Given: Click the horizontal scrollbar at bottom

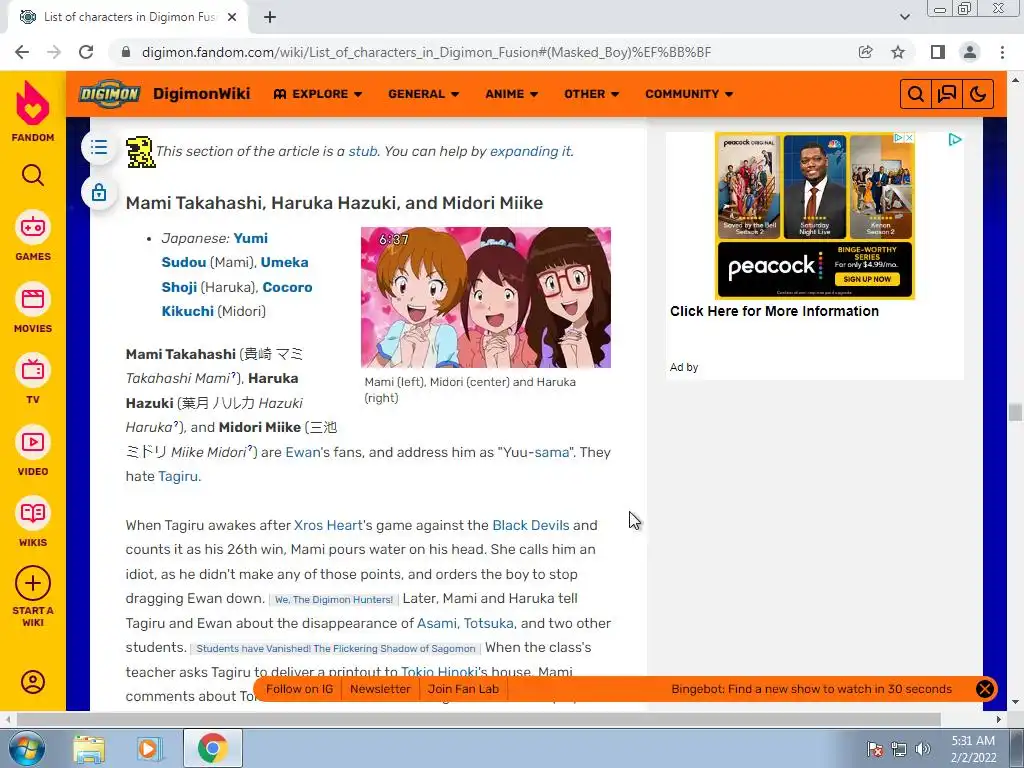Looking at the screenshot, I should (x=478, y=719).
